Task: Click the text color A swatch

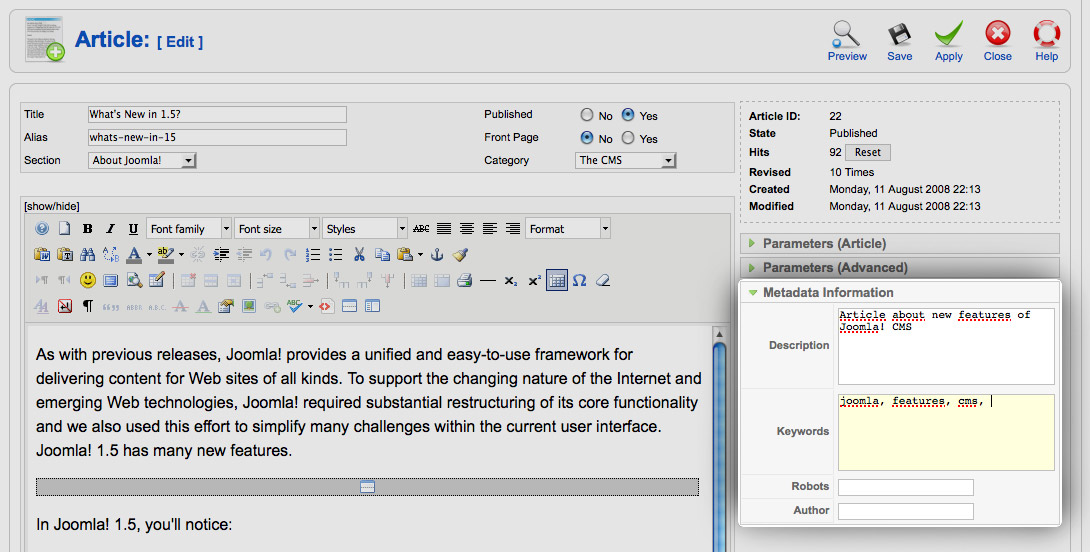Action: [x=134, y=254]
